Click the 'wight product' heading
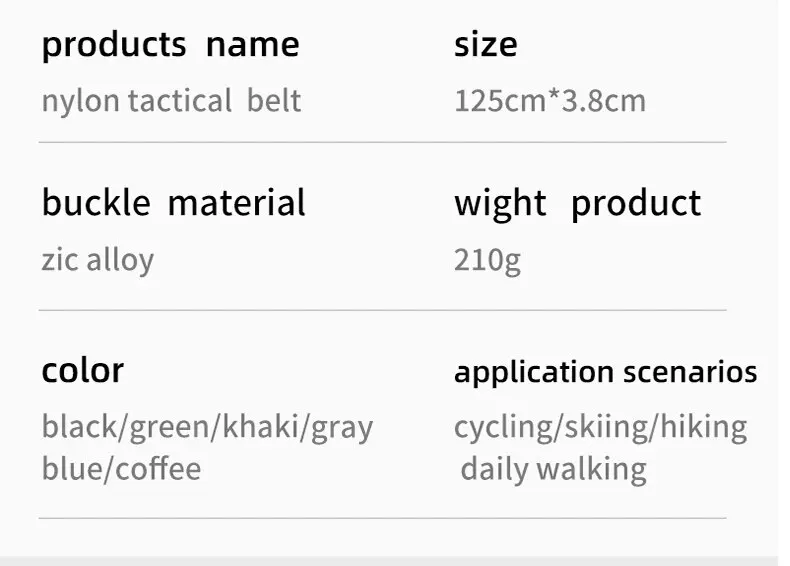 [577, 204]
